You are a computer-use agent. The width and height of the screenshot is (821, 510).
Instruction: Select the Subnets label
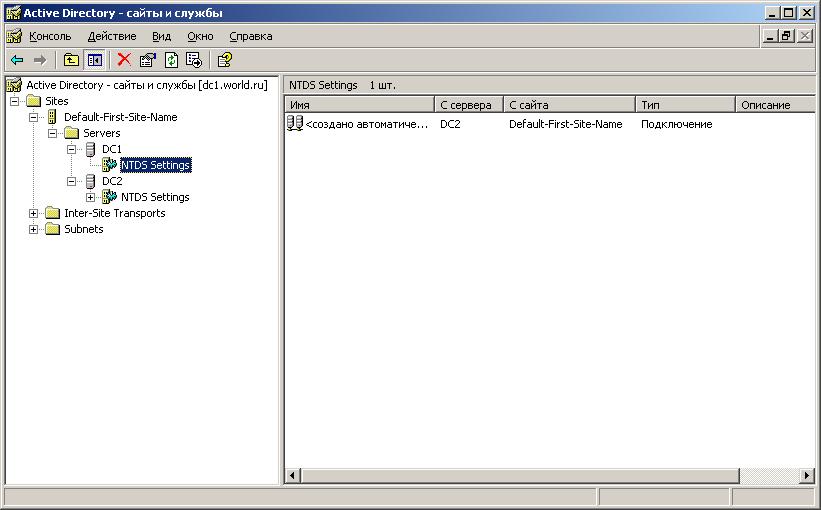click(84, 229)
